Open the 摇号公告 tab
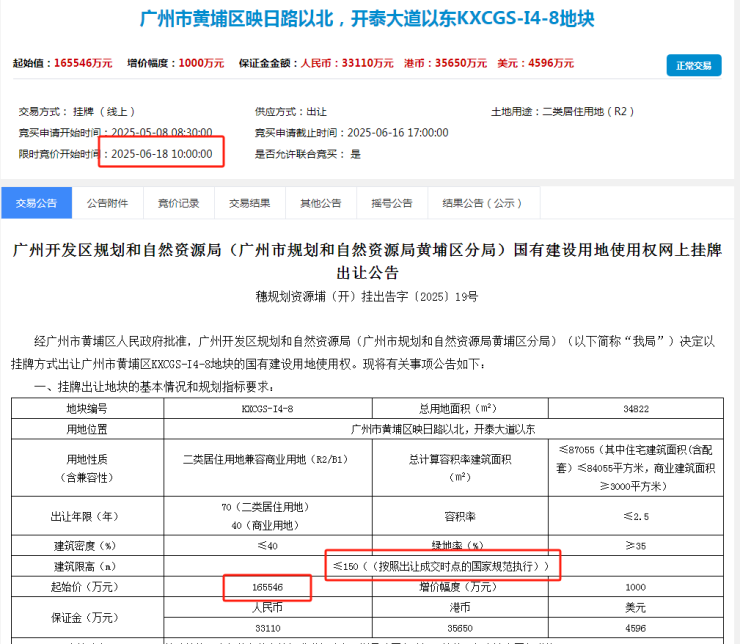740x644 pixels. [392, 203]
